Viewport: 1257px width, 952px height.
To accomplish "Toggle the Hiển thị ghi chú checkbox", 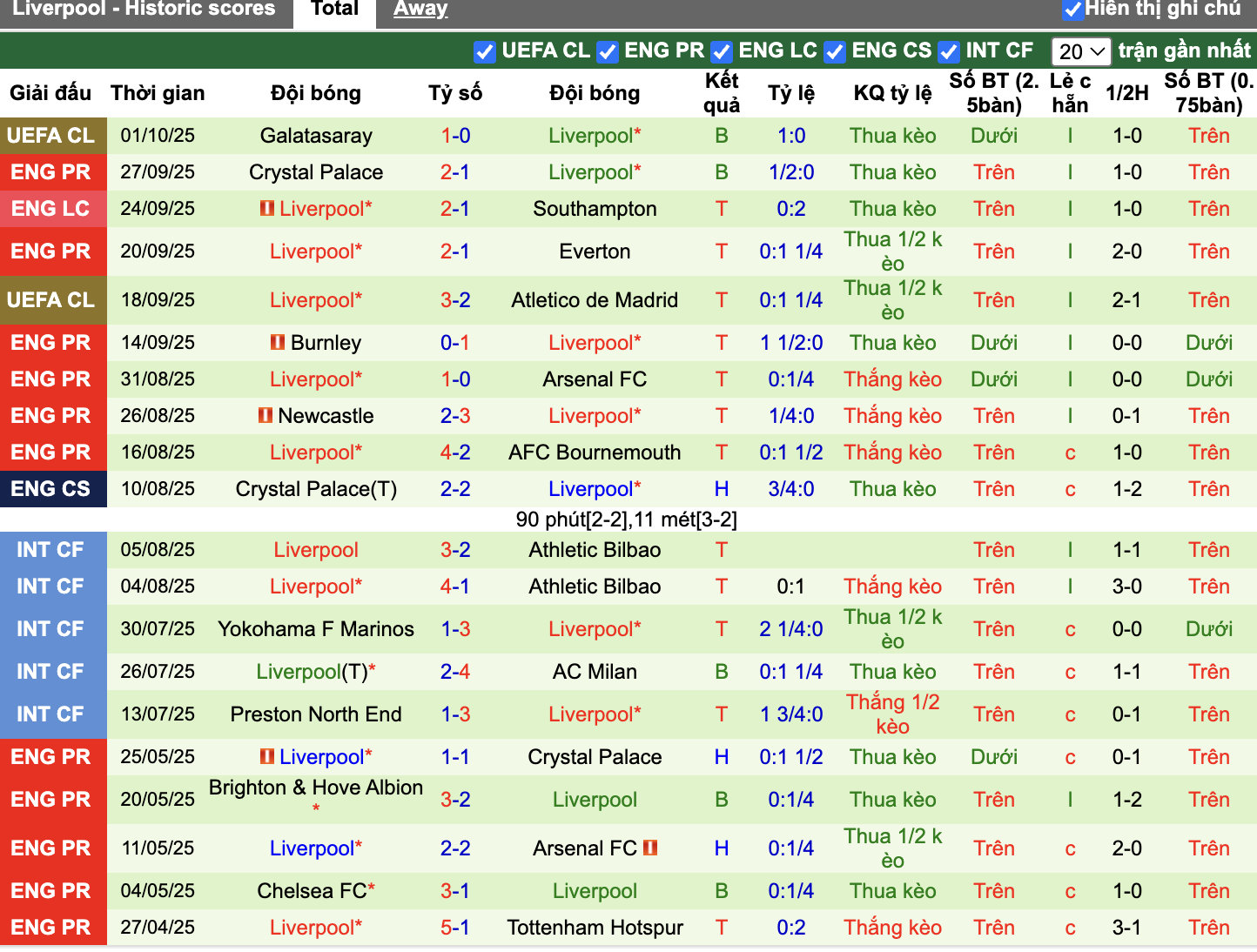I will pos(1073,10).
